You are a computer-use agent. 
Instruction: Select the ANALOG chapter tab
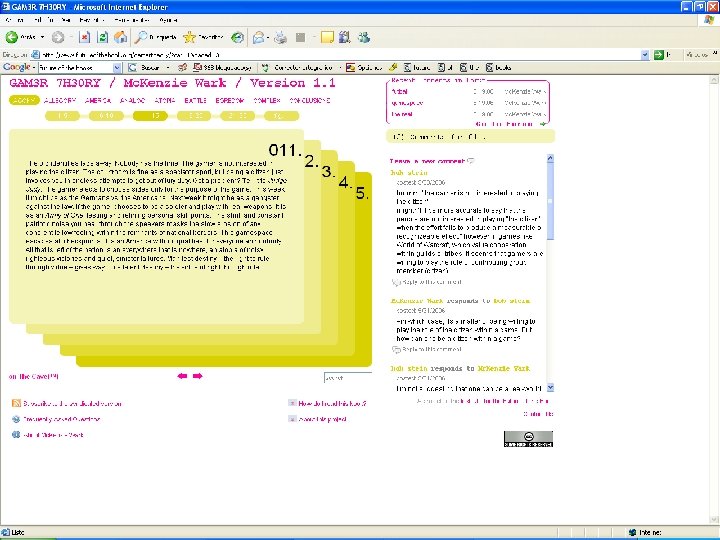[133, 100]
